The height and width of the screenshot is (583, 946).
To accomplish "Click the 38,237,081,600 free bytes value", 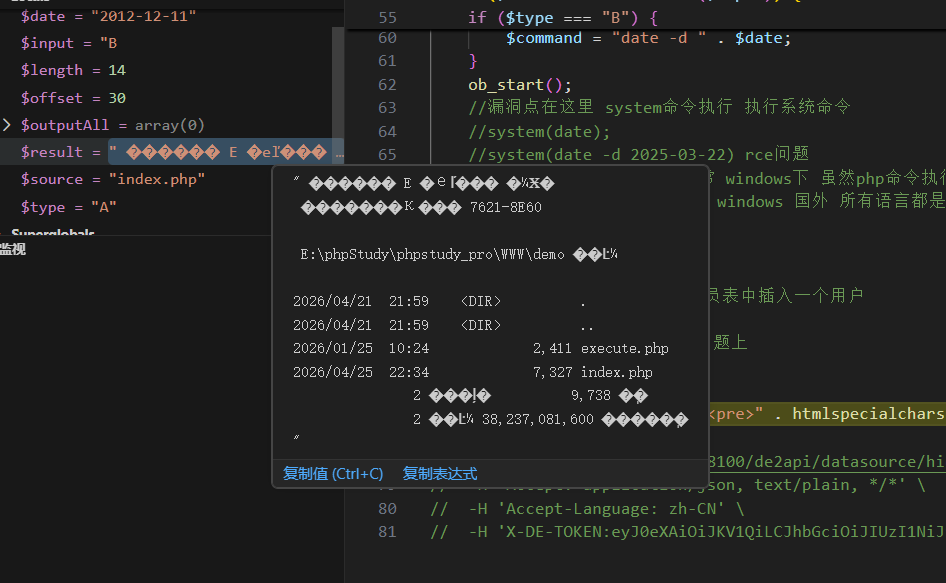I will pos(538,419).
